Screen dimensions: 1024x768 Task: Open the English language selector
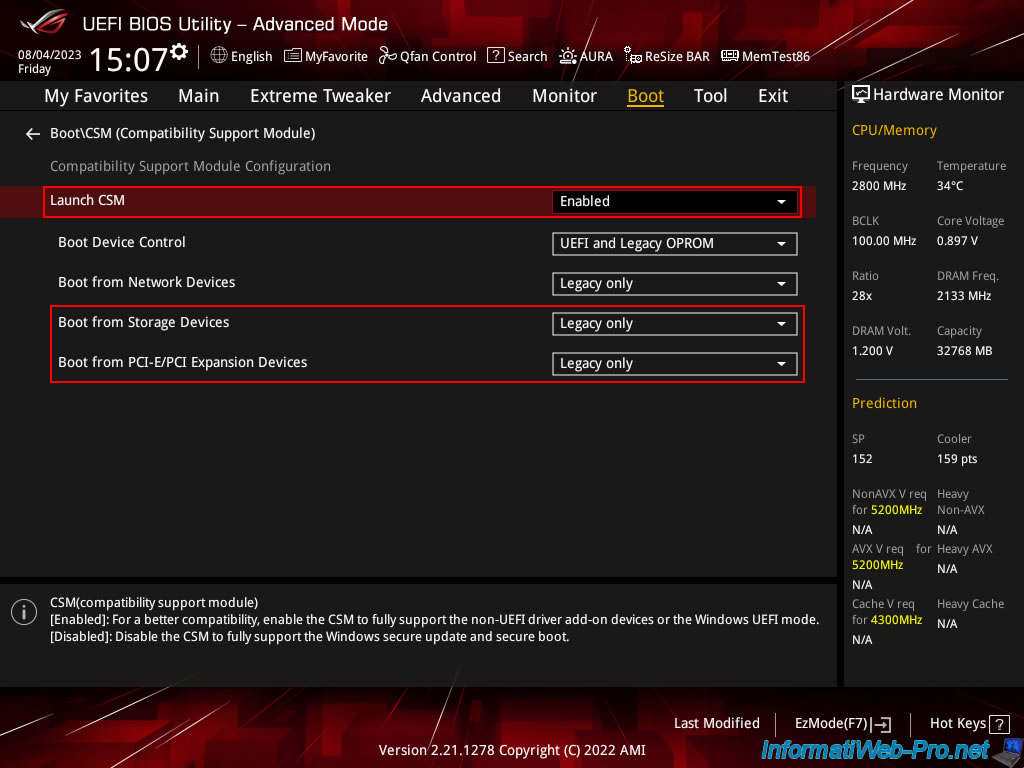pos(241,56)
